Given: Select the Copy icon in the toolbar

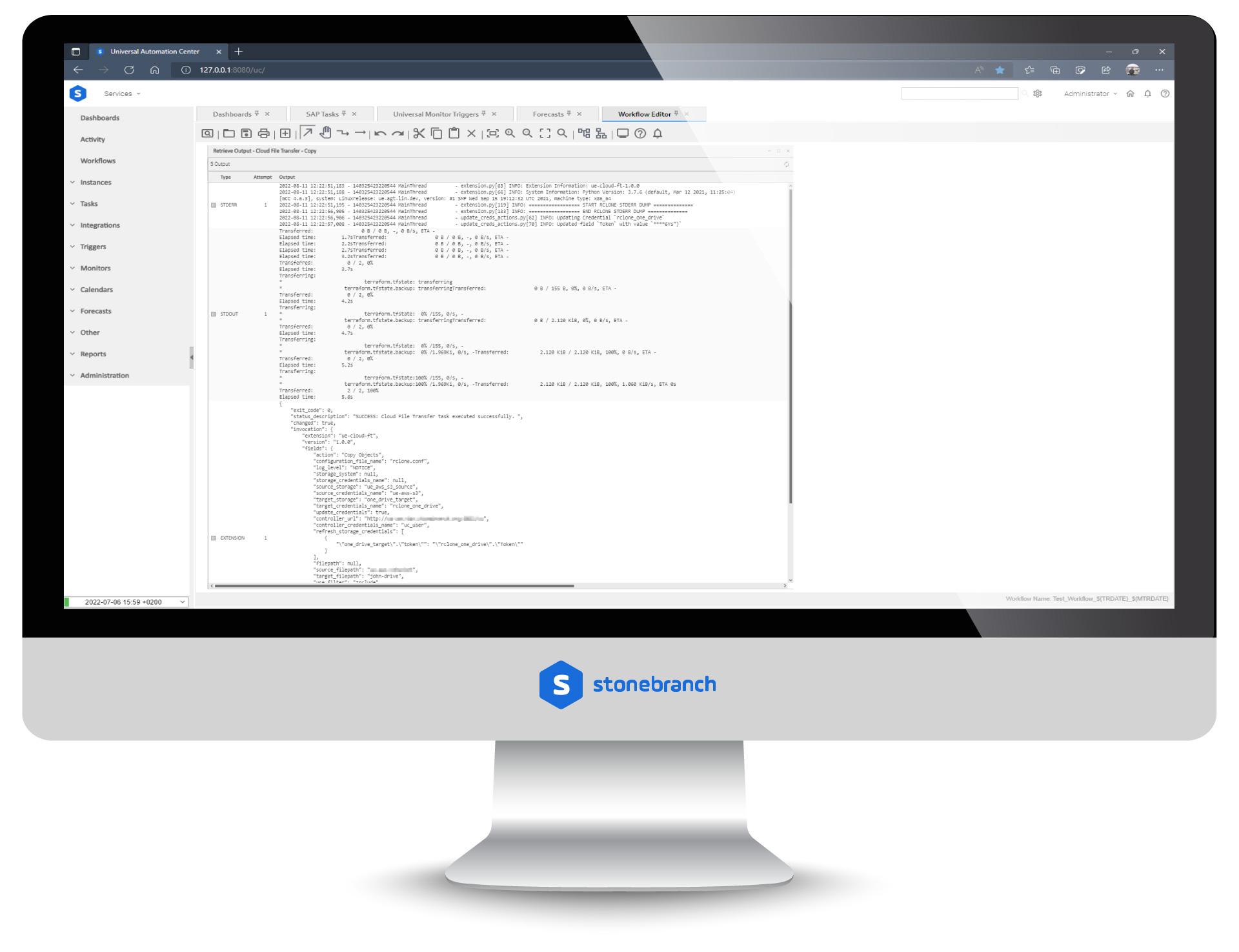Looking at the screenshot, I should (x=435, y=135).
